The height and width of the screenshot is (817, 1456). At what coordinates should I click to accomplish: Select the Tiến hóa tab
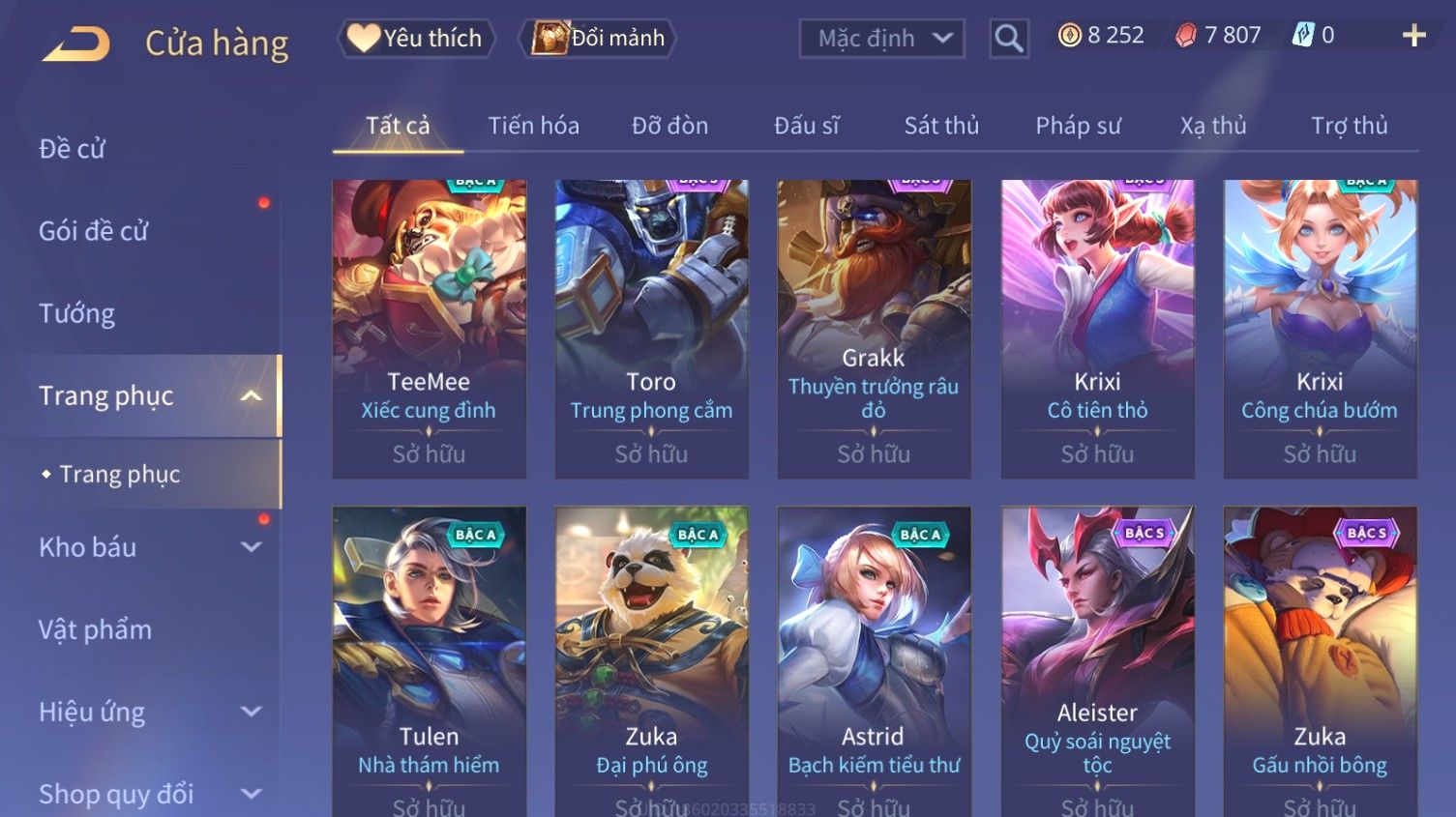tap(533, 126)
